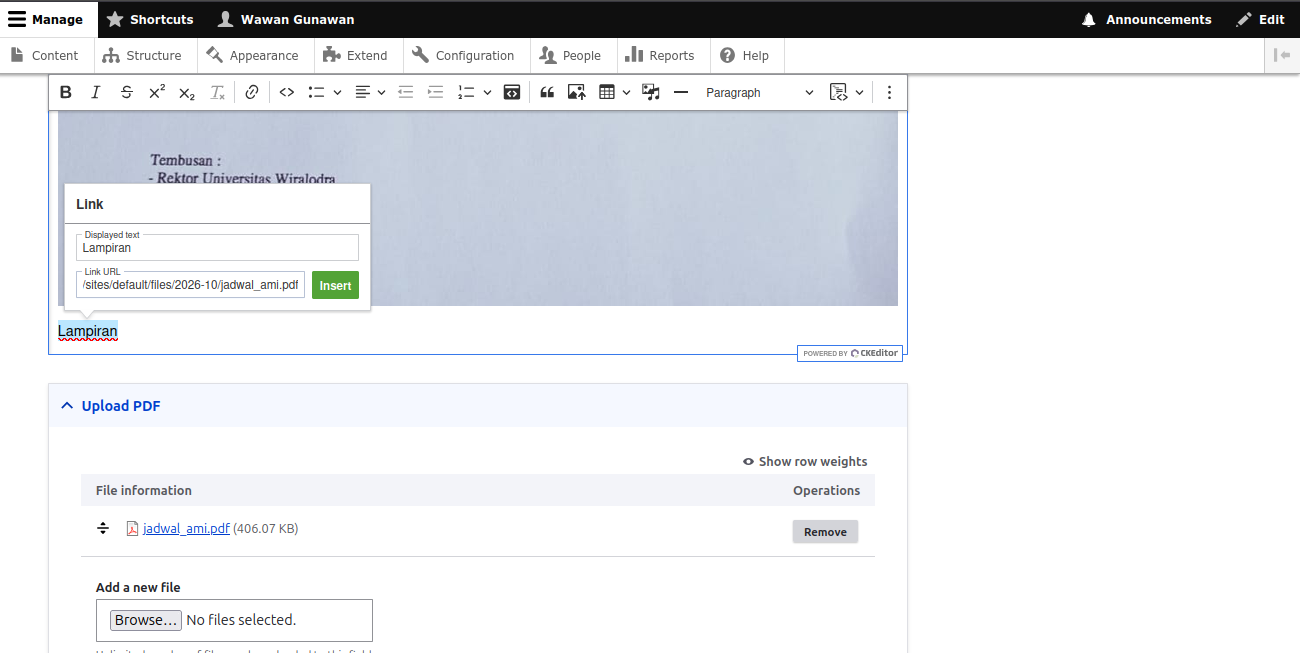The width and height of the screenshot is (1300, 653).
Task: Click the increase indent icon
Action: coord(435,92)
